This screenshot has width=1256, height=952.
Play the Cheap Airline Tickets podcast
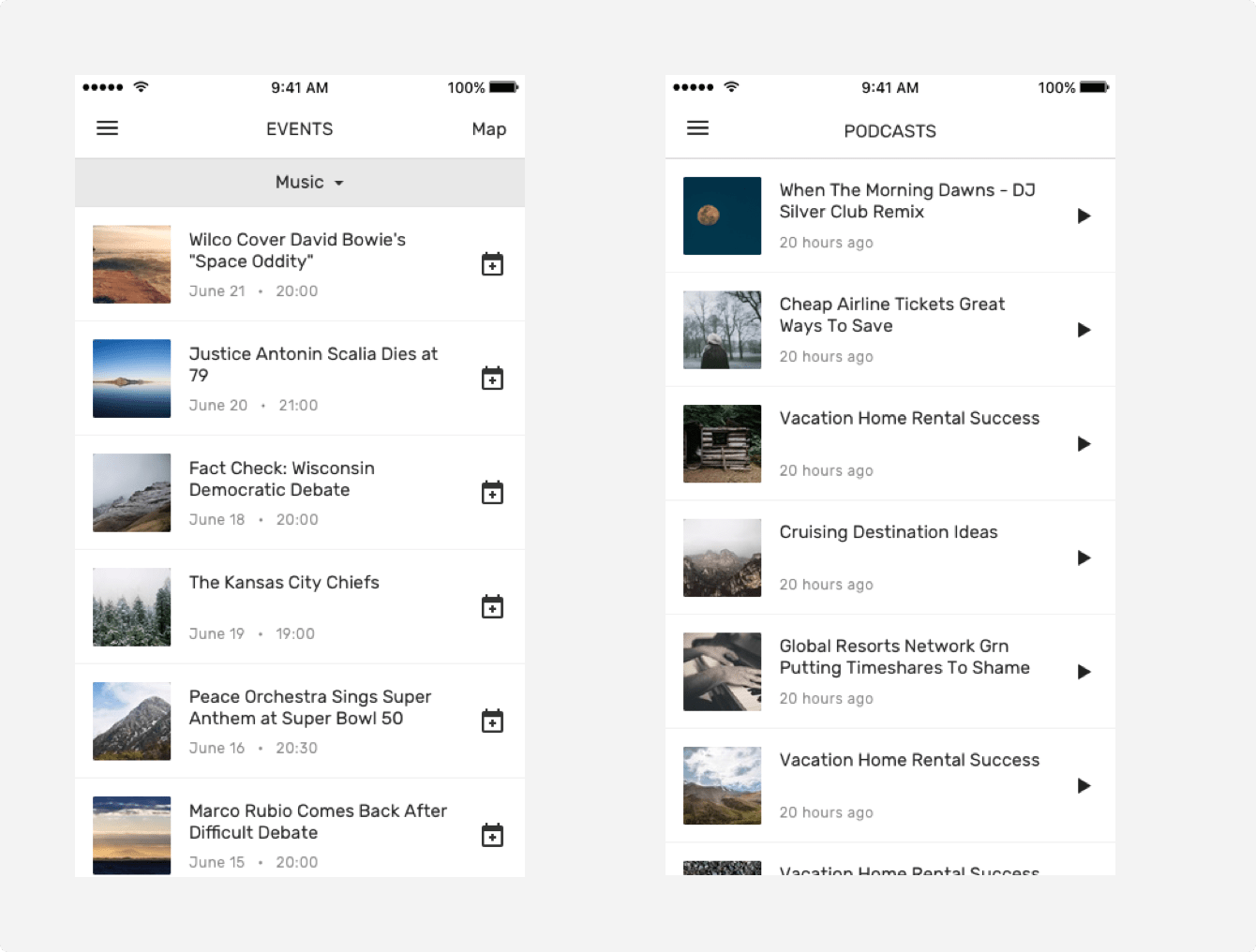click(1084, 330)
